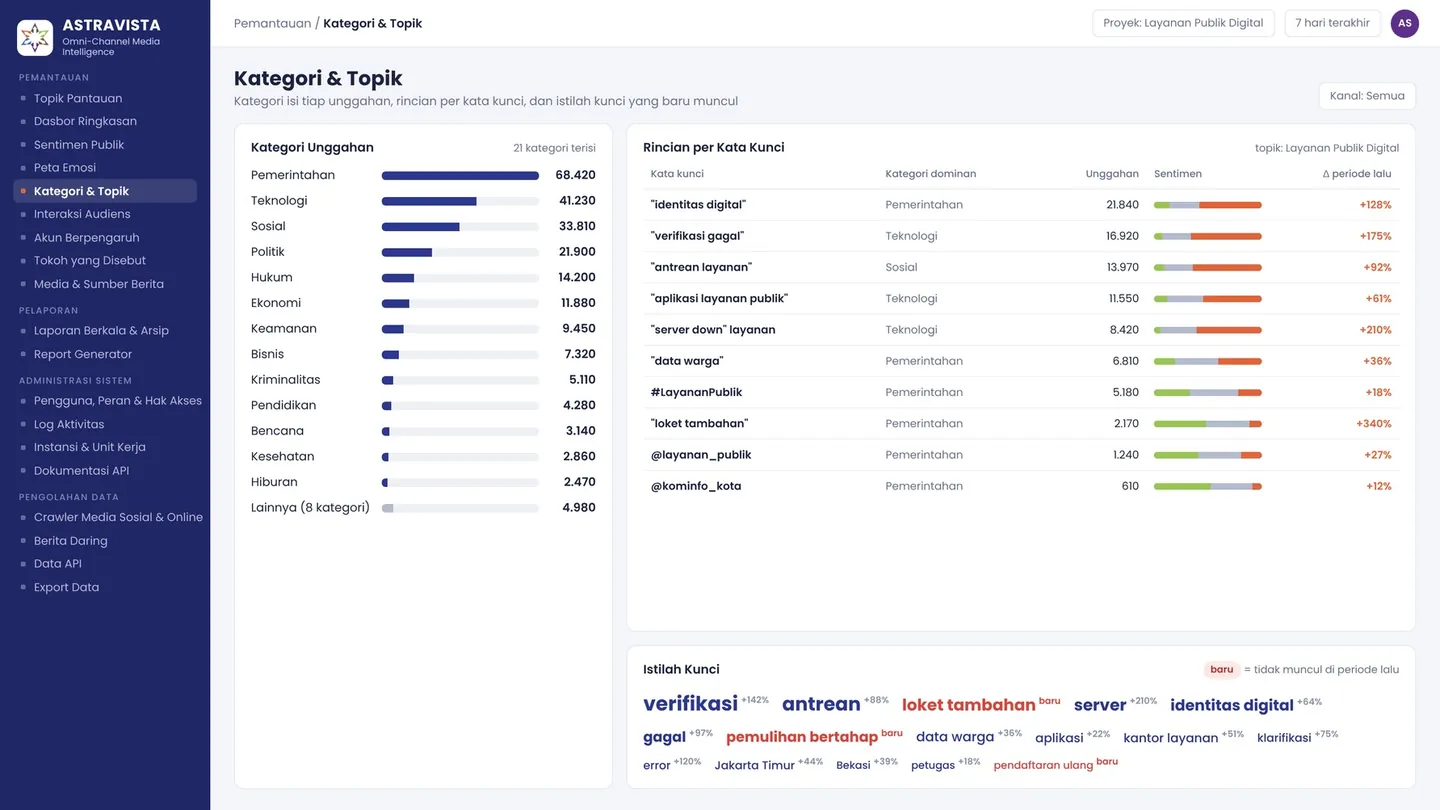
Task: Select the Lainnya (8 kategori) row
Action: click(423, 508)
